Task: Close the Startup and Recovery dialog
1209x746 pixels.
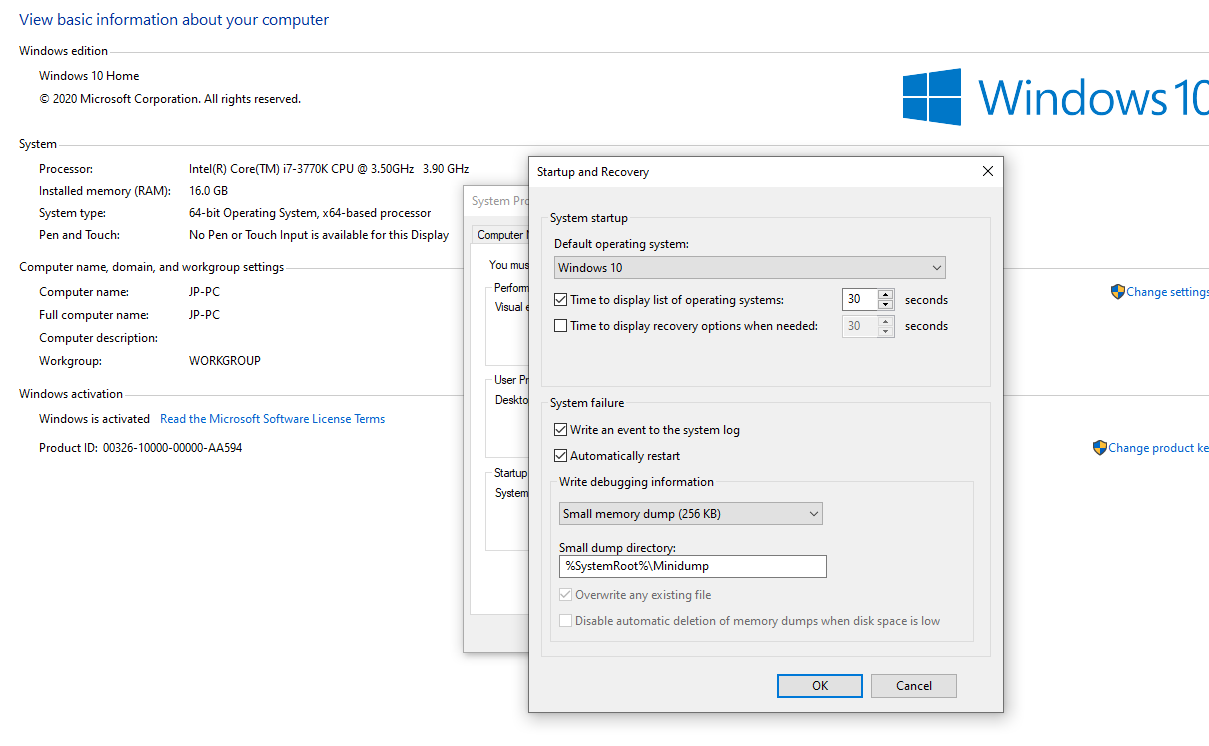Action: click(987, 171)
